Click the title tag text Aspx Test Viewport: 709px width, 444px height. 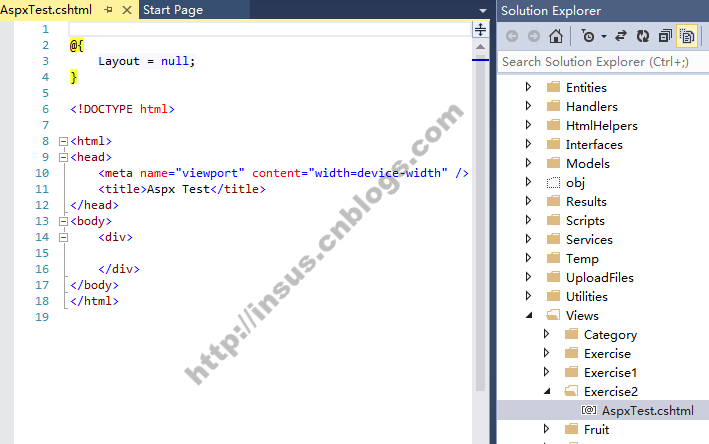[179, 189]
